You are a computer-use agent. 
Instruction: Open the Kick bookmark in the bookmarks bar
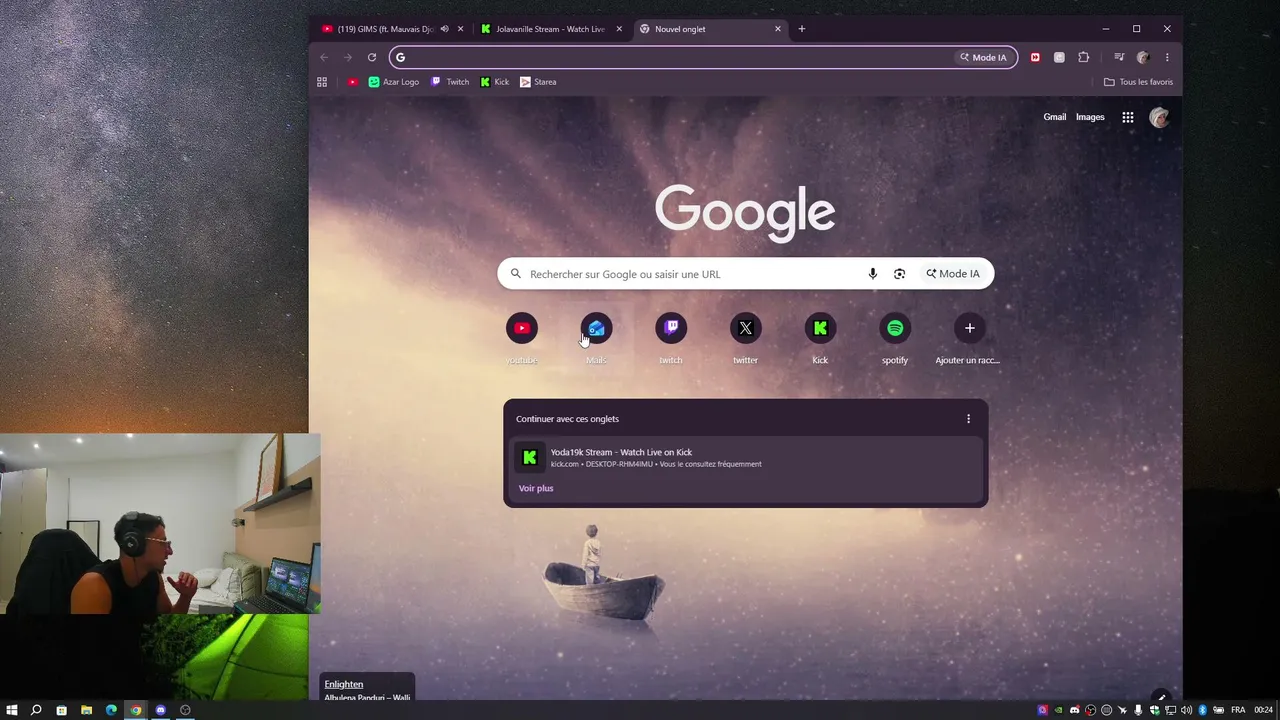click(x=495, y=82)
